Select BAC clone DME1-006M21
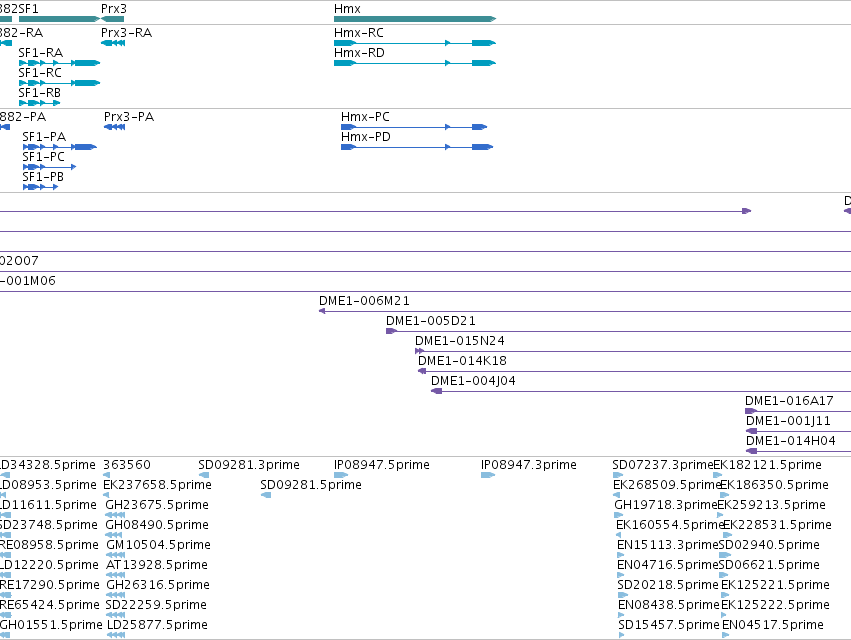 point(585,311)
